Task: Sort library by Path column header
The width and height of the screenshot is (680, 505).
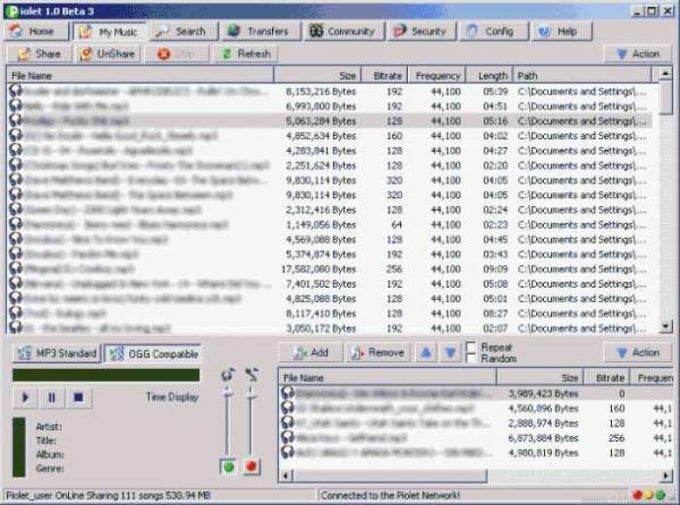Action: pos(582,75)
